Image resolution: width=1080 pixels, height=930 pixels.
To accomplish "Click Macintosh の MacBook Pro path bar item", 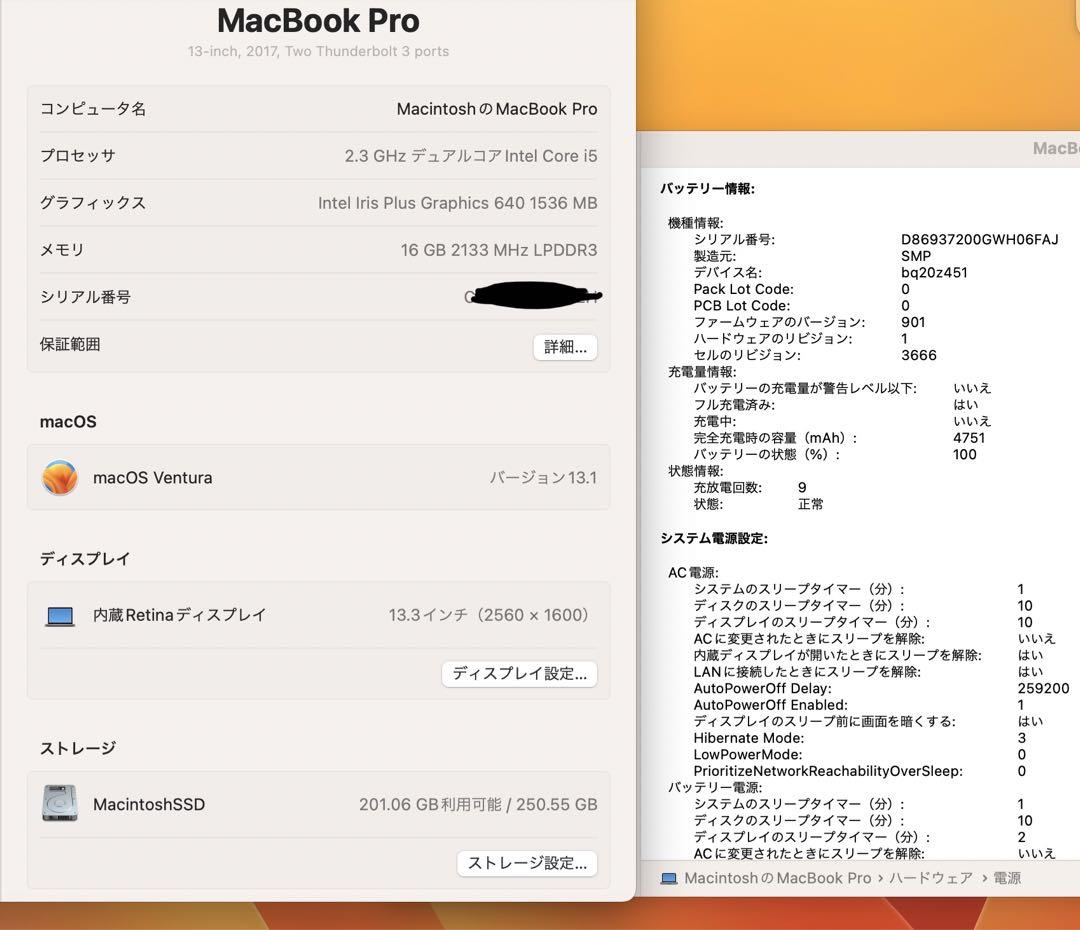I will click(x=778, y=878).
